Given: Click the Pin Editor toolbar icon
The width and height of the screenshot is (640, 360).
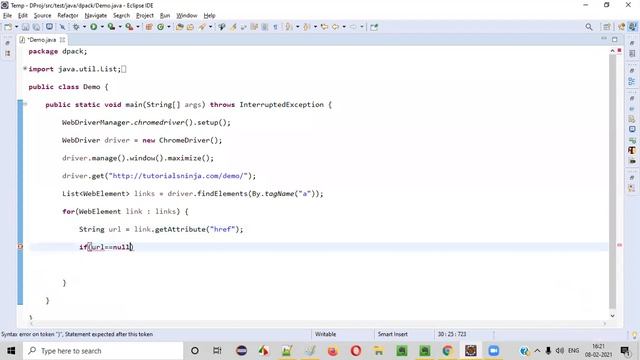Looking at the screenshot, I should [x=374, y=27].
